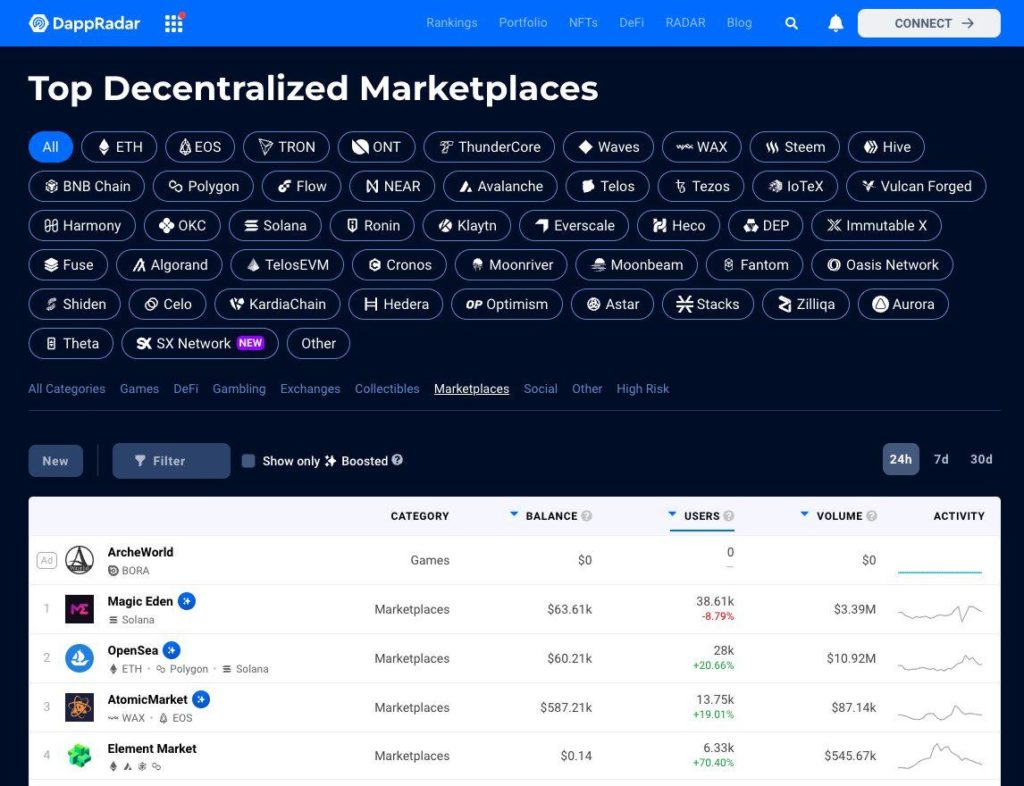The image size is (1024, 786).
Task: Open the Filter dropdown button
Action: click(x=171, y=461)
